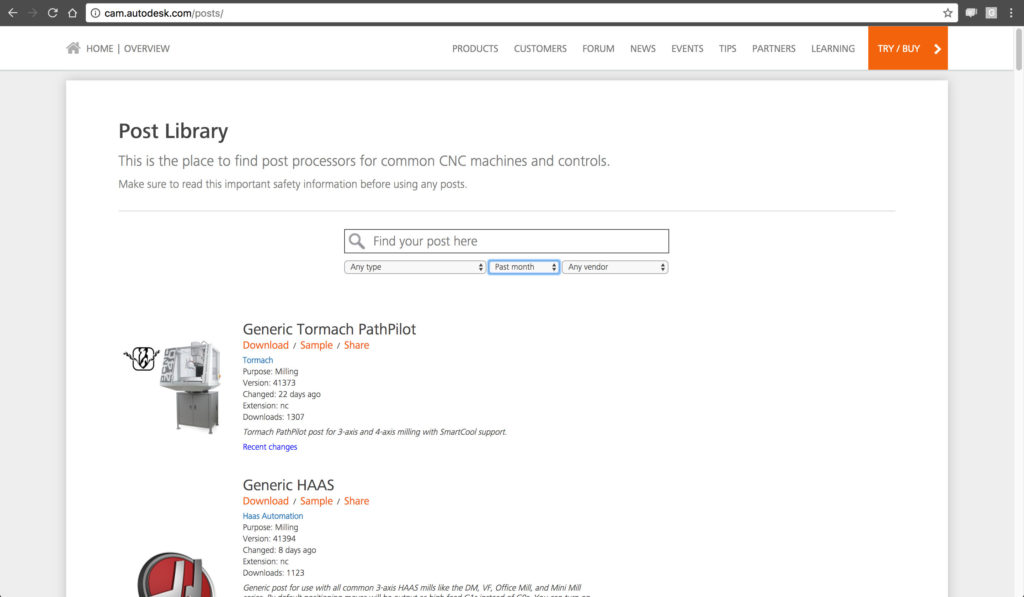Click the magnifier icon in search box
1024x597 pixels.
tap(357, 241)
